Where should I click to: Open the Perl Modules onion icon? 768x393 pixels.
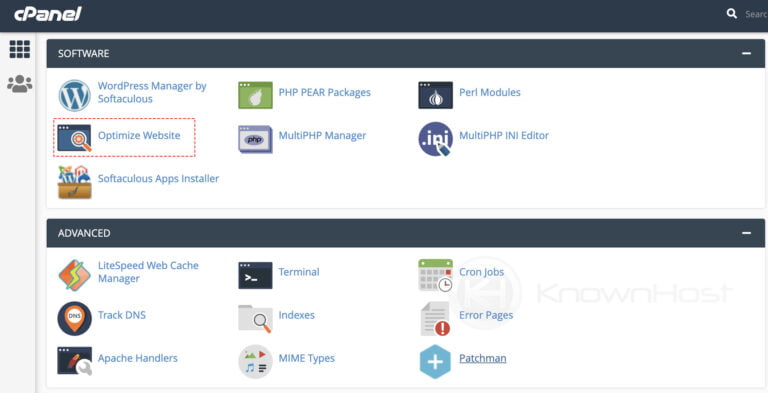[435, 95]
